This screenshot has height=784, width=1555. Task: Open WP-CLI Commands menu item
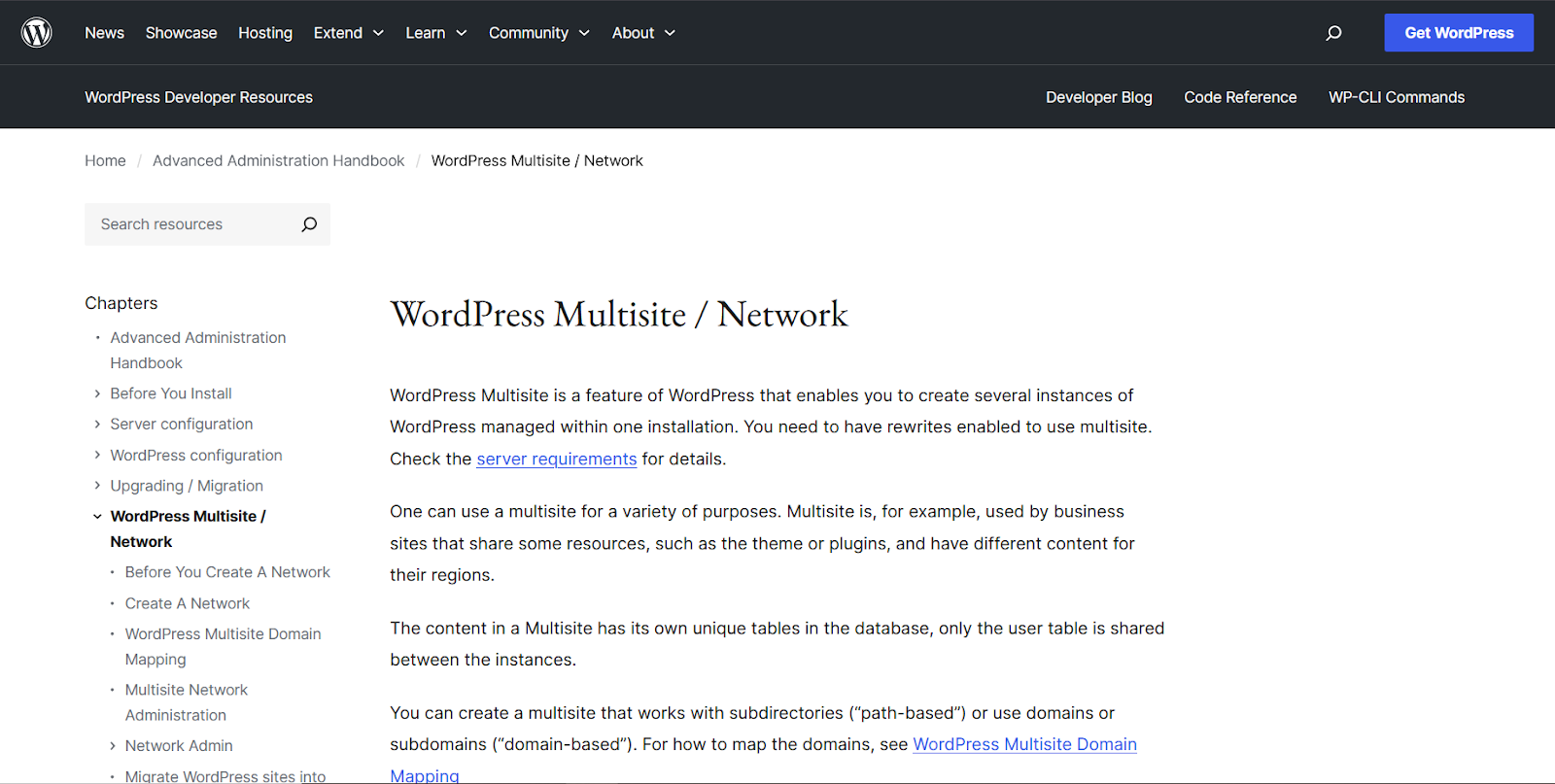(1397, 97)
